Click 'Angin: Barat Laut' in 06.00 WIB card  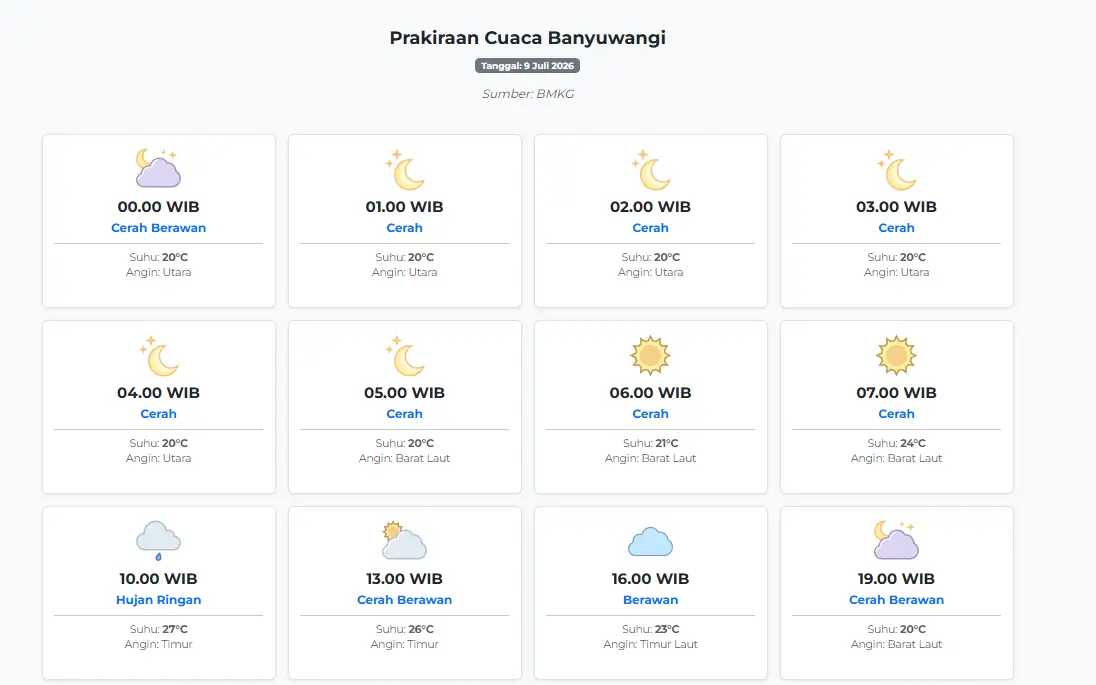click(651, 459)
